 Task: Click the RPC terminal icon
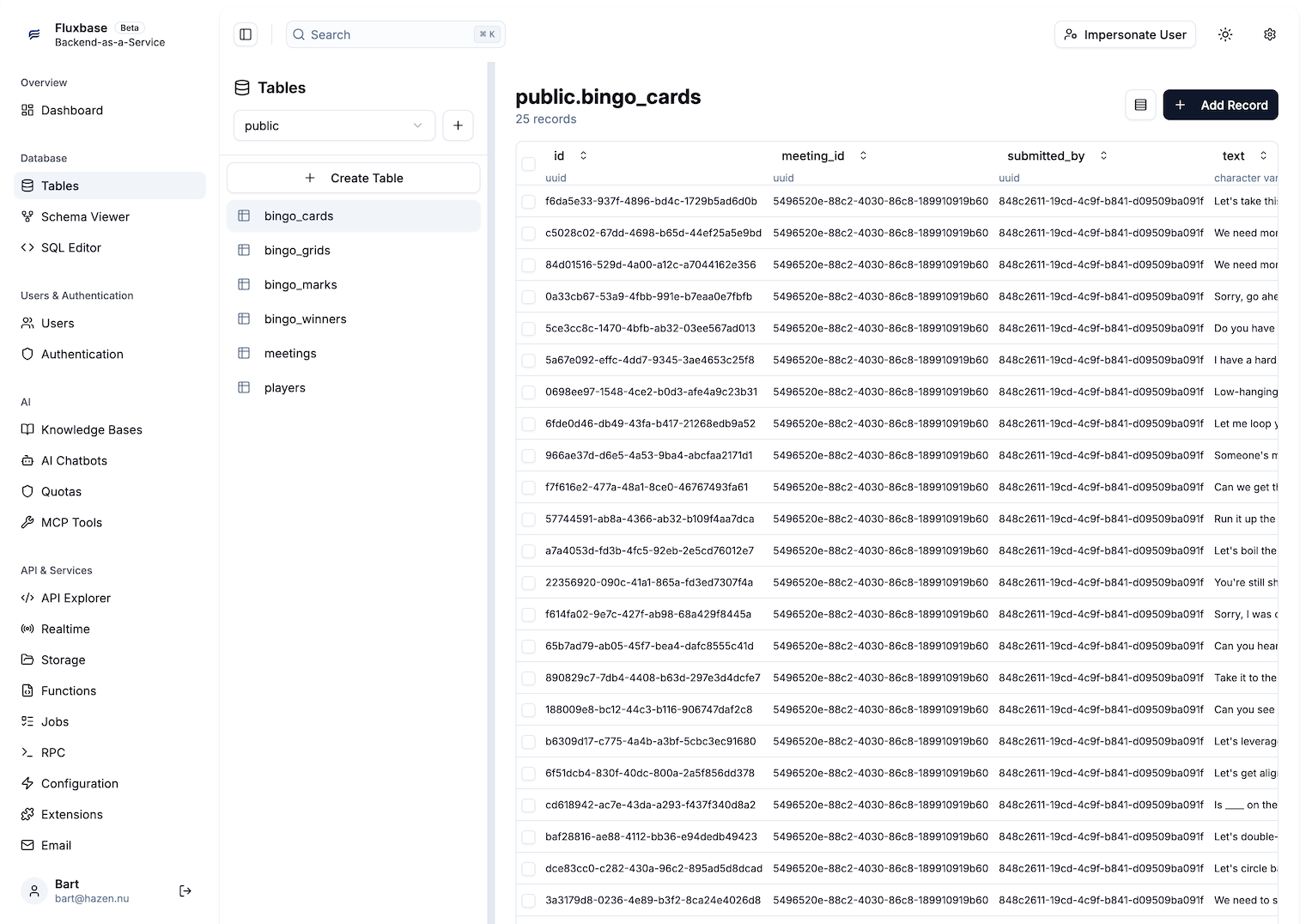[x=27, y=752]
